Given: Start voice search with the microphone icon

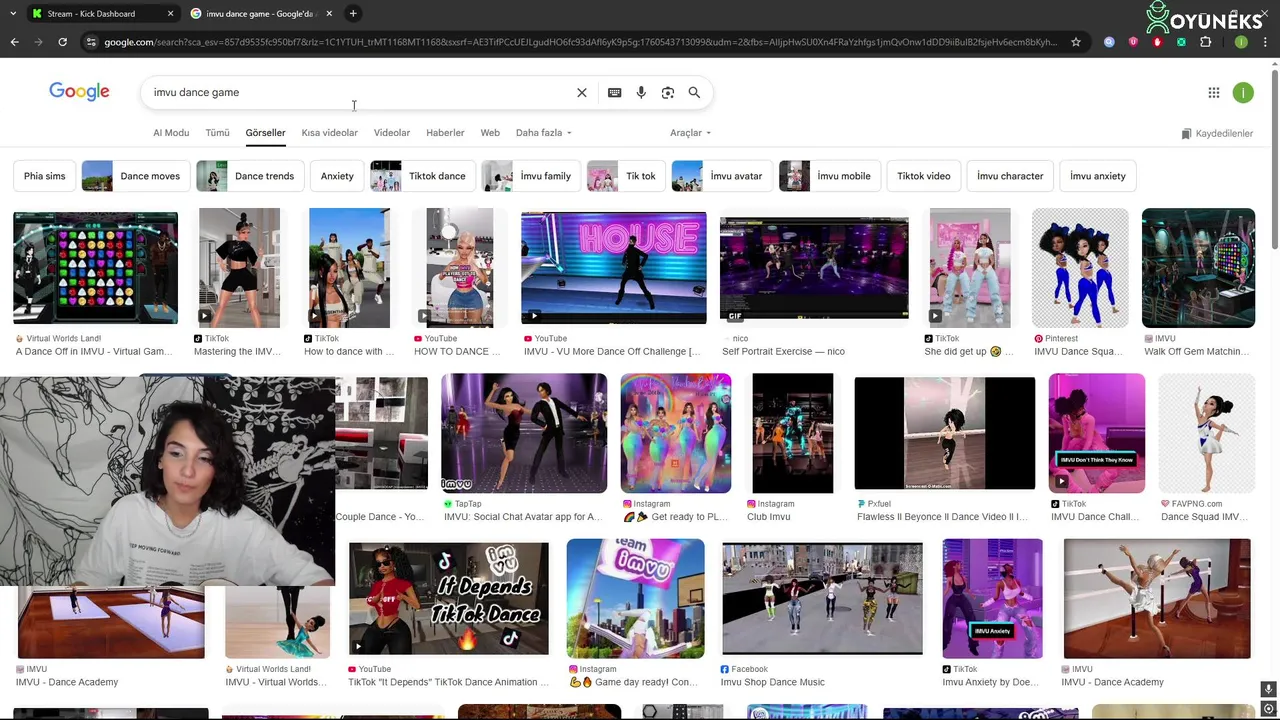Looking at the screenshot, I should (x=641, y=92).
